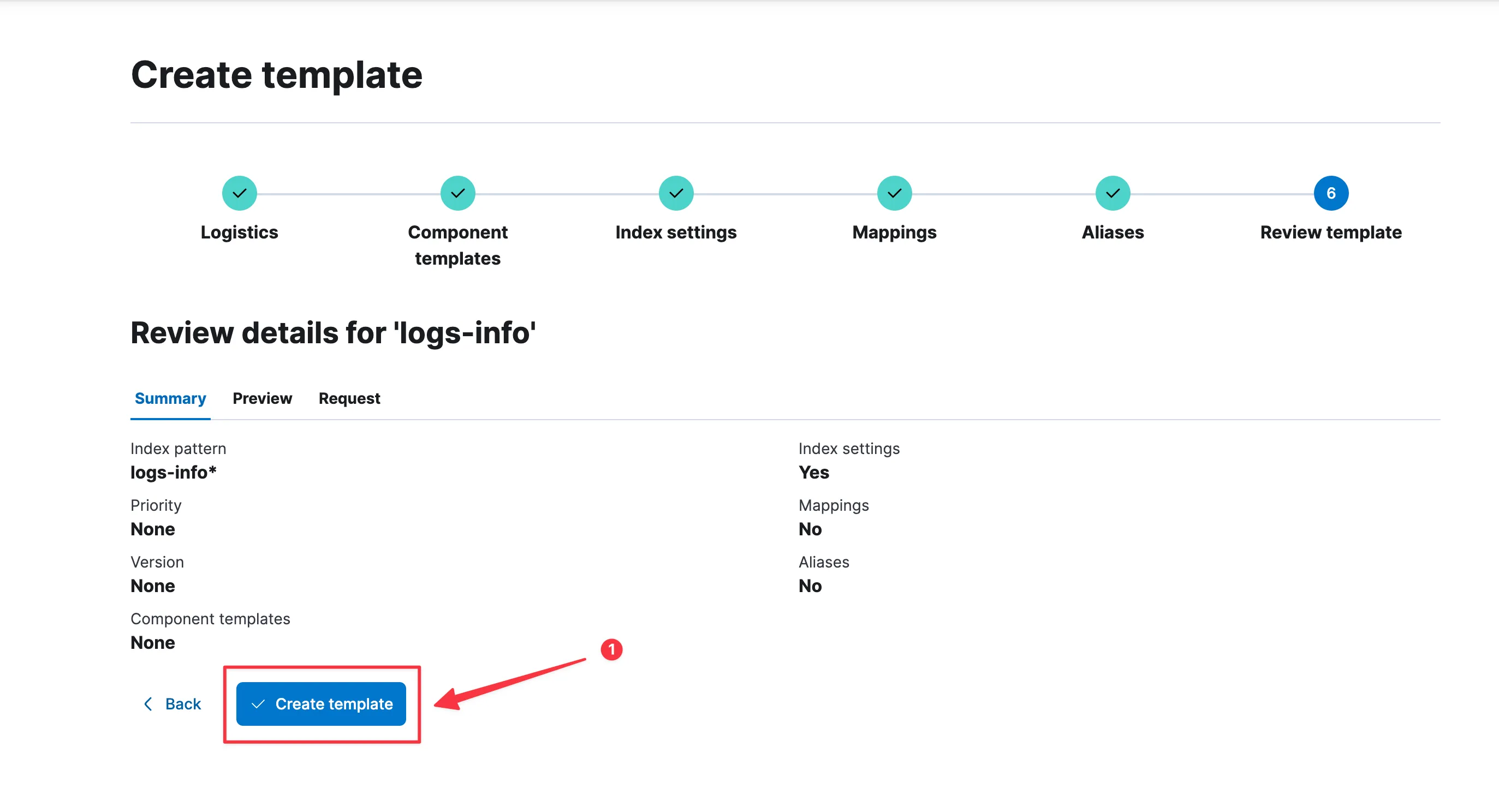
Task: Select the Summary tab
Action: tap(170, 398)
